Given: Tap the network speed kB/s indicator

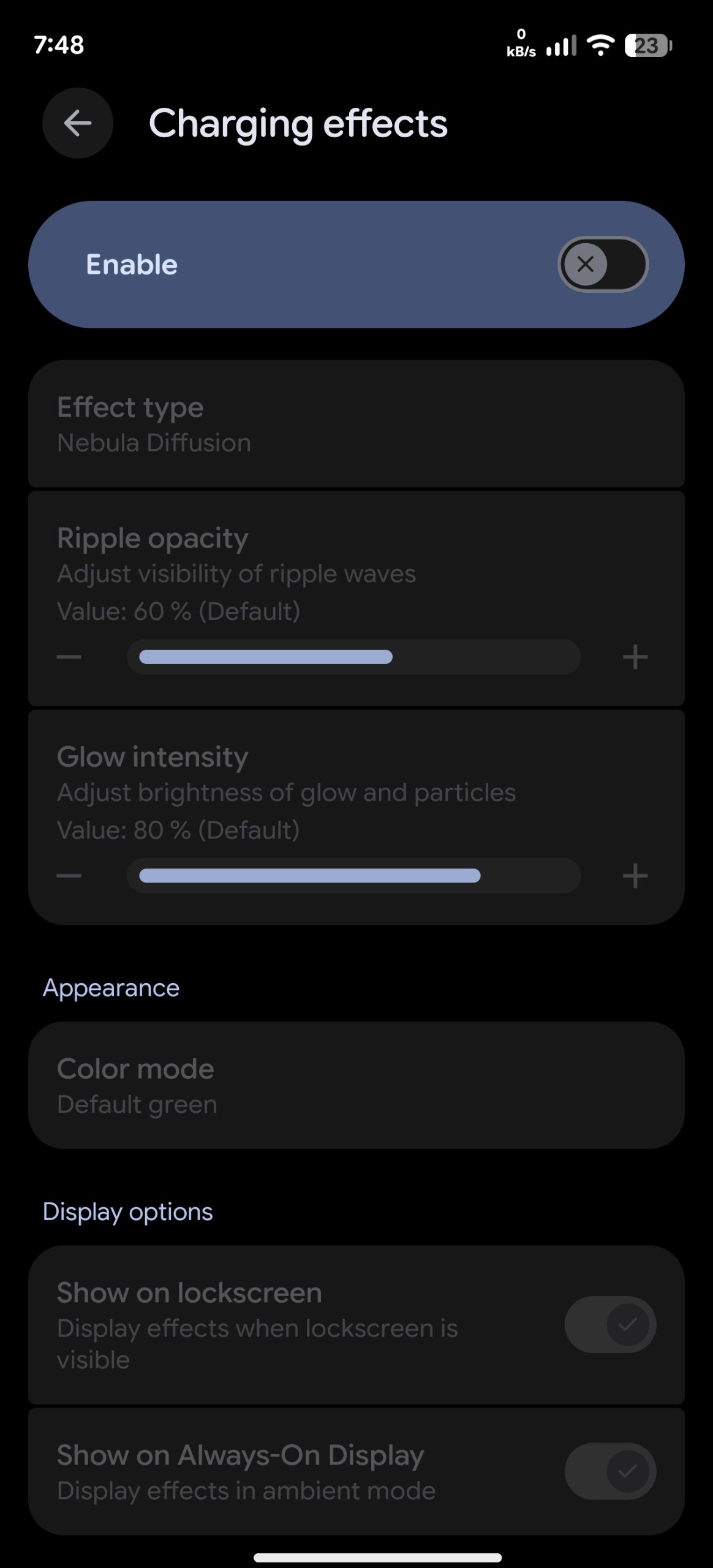Looking at the screenshot, I should point(521,43).
